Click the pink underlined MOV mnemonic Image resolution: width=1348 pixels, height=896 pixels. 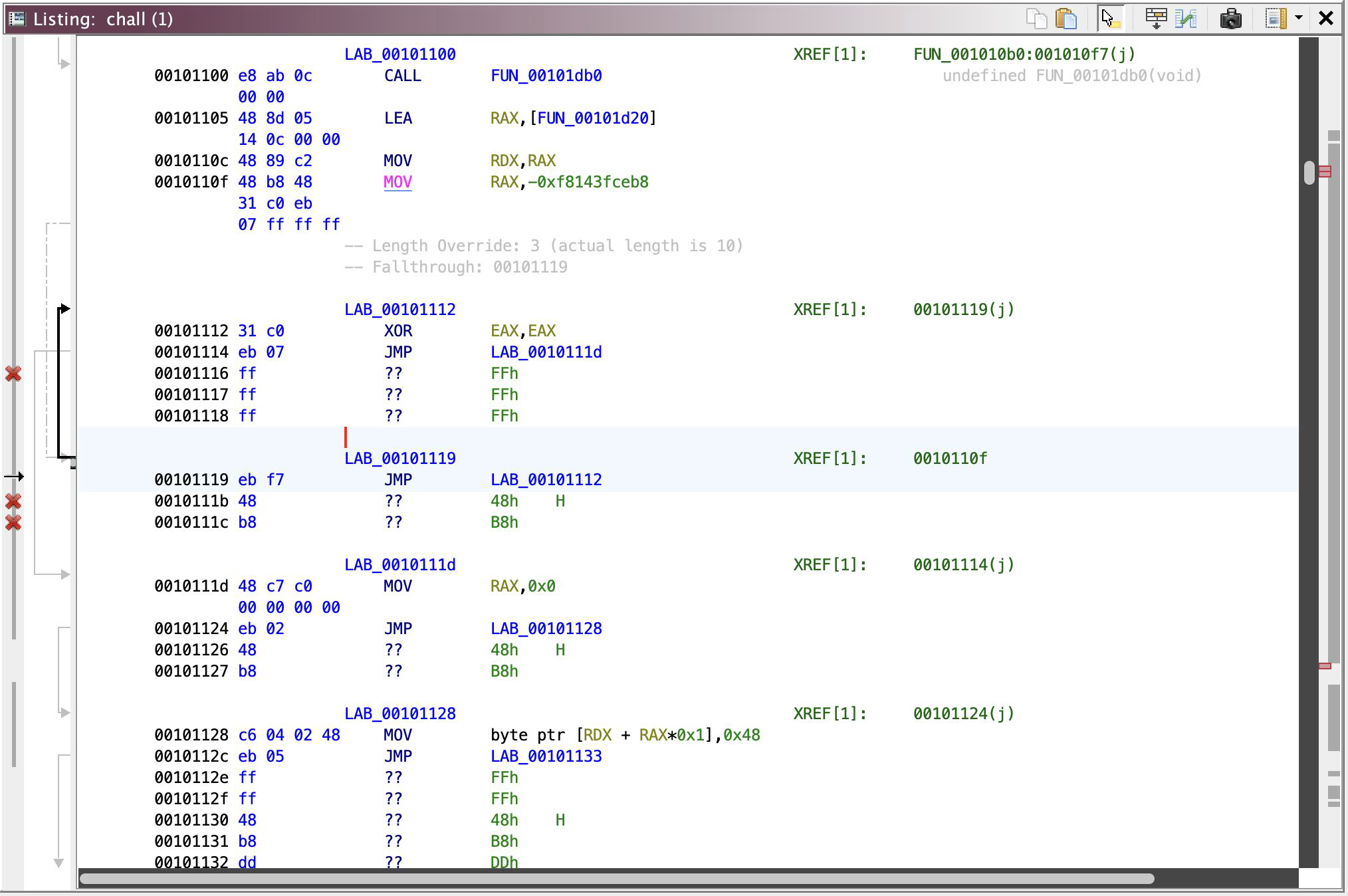397,182
